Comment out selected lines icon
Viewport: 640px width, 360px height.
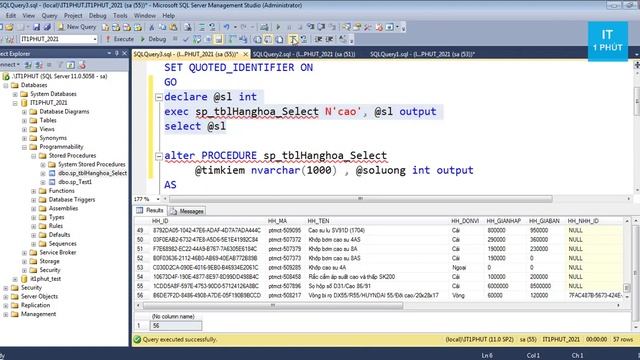click(x=293, y=39)
